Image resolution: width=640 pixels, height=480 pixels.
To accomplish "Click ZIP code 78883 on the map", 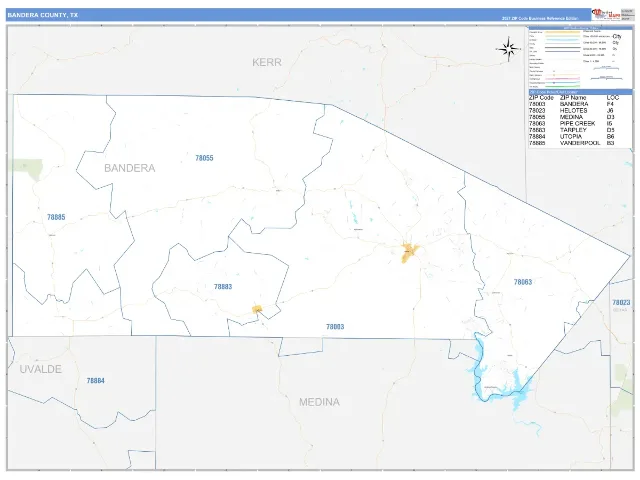I will [x=223, y=287].
